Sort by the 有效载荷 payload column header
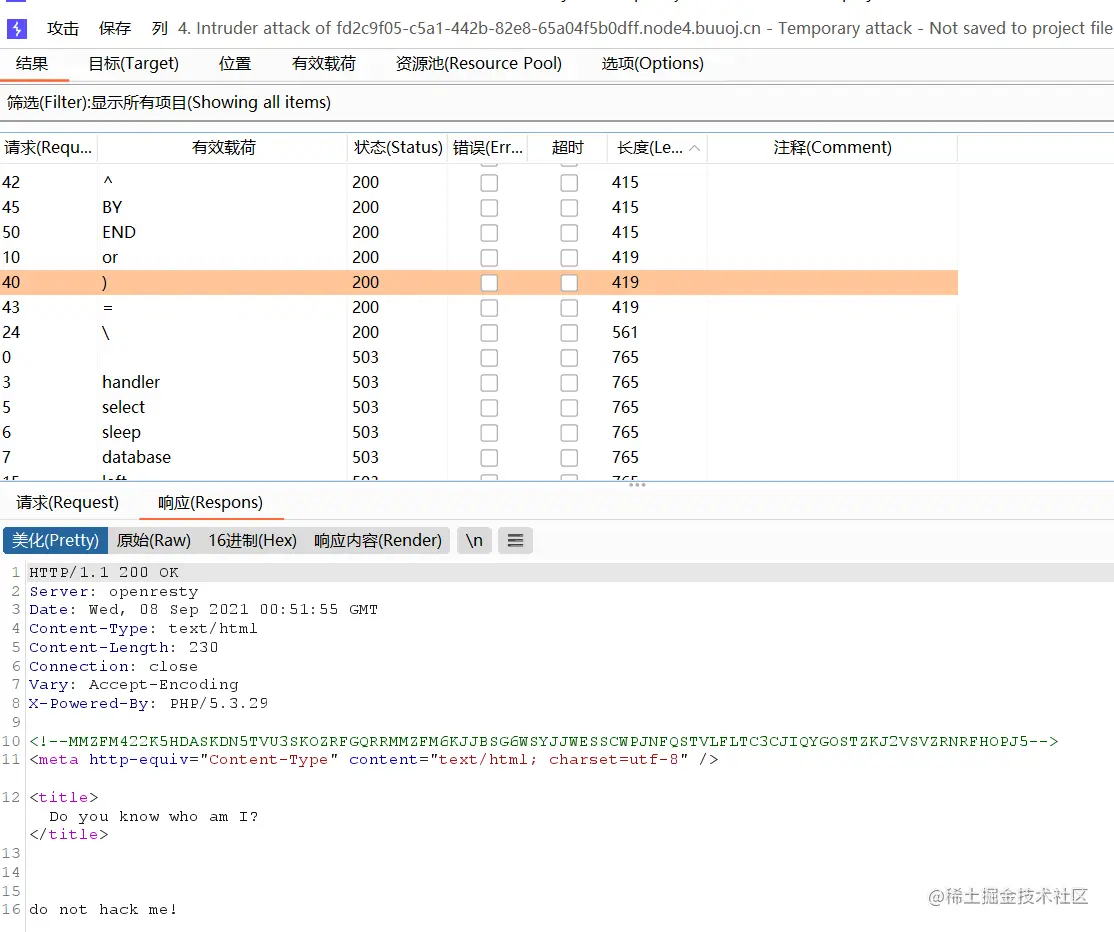 223,148
